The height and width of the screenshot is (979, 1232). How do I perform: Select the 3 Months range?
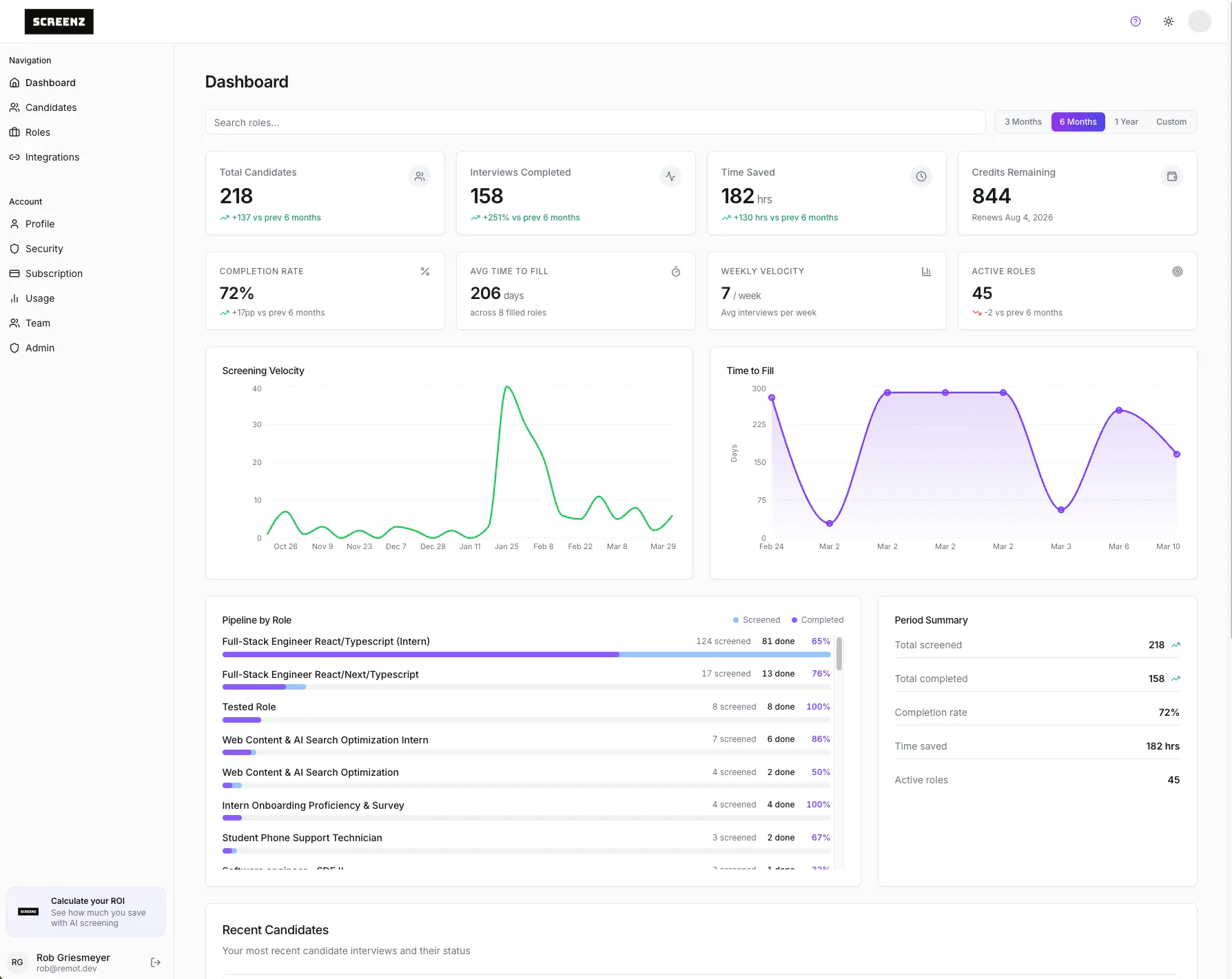pos(1023,122)
